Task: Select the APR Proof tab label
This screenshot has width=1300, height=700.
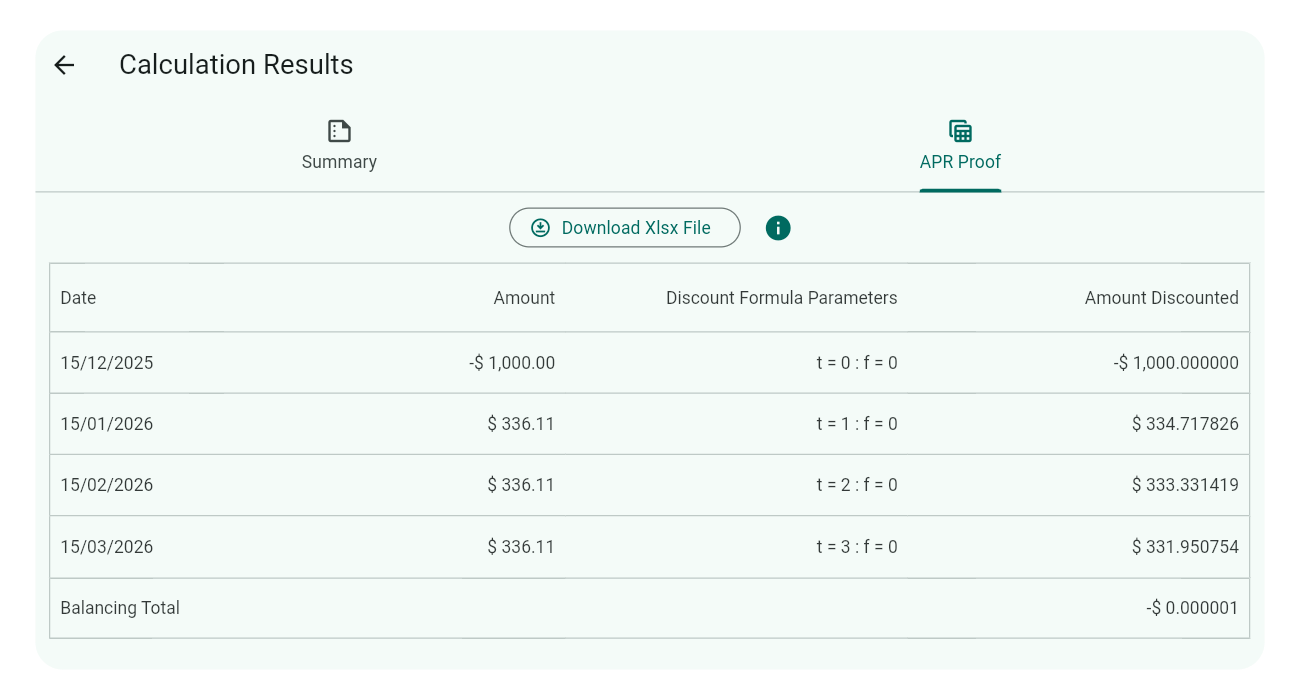Action: [960, 162]
